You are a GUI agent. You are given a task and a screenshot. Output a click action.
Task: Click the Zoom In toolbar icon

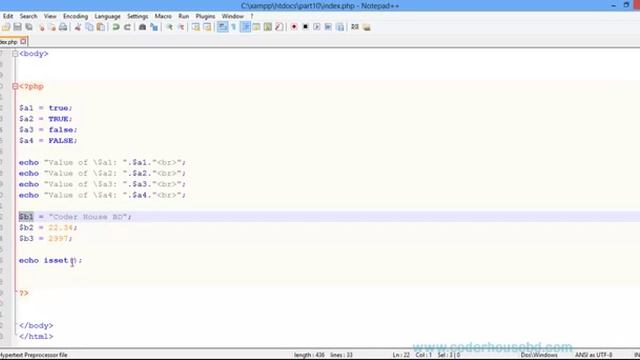tap(169, 27)
